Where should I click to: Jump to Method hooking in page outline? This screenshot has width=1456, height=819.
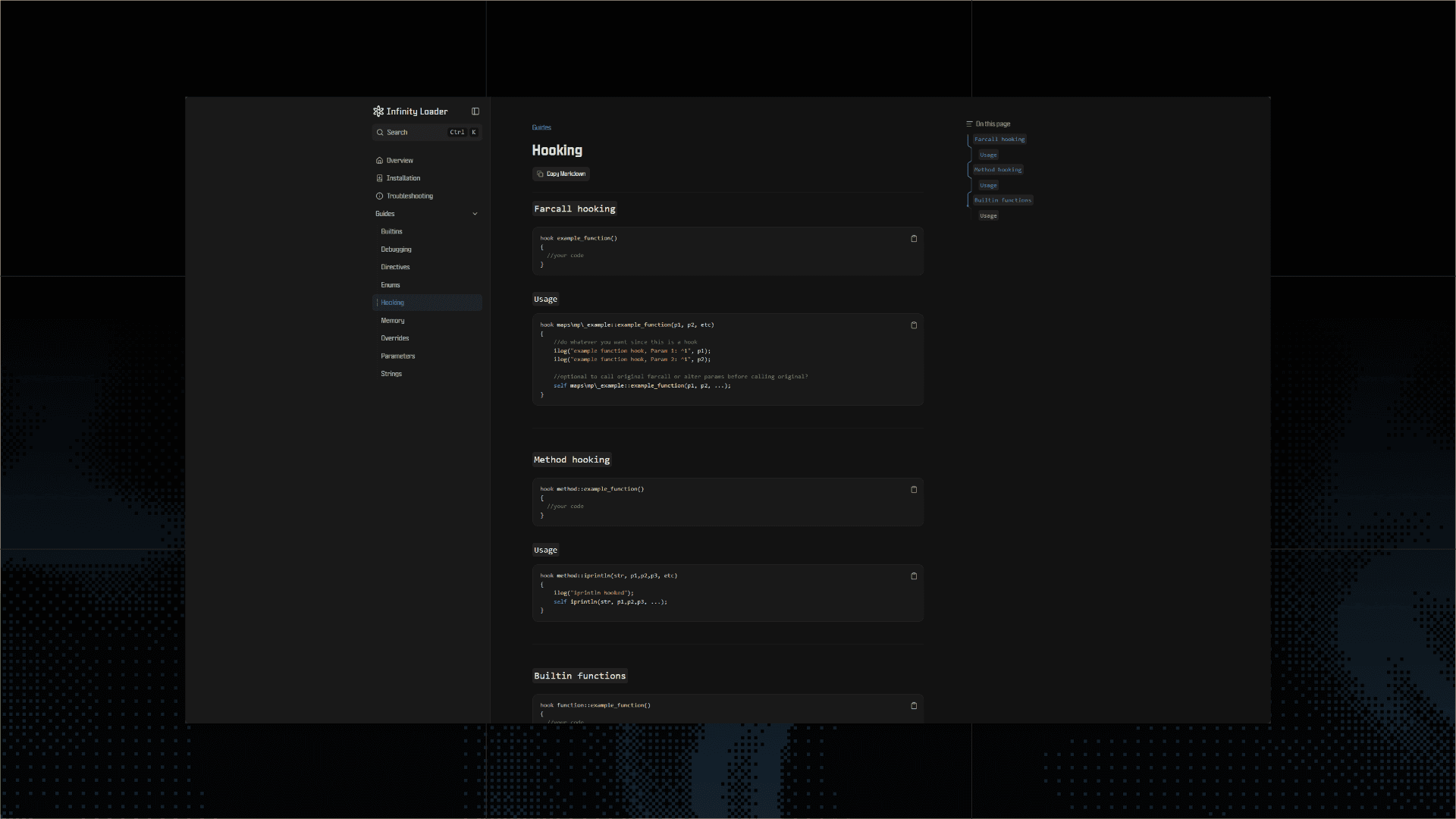(x=998, y=170)
